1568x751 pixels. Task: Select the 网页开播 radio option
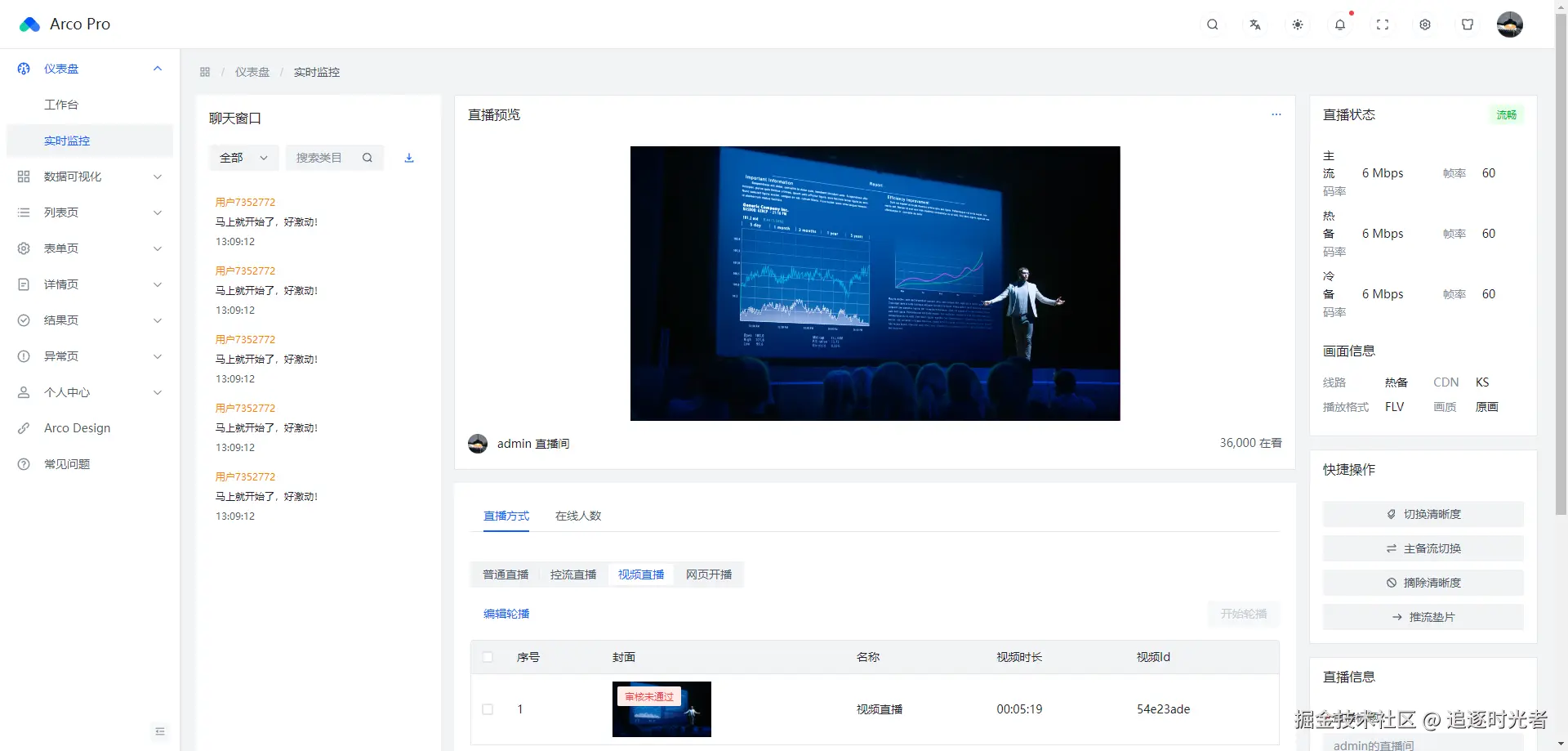(x=709, y=574)
